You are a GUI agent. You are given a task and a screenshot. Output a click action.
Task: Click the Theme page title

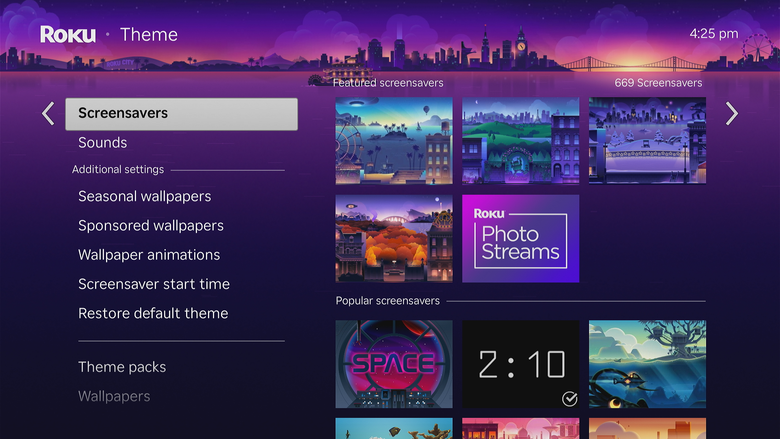tap(149, 34)
